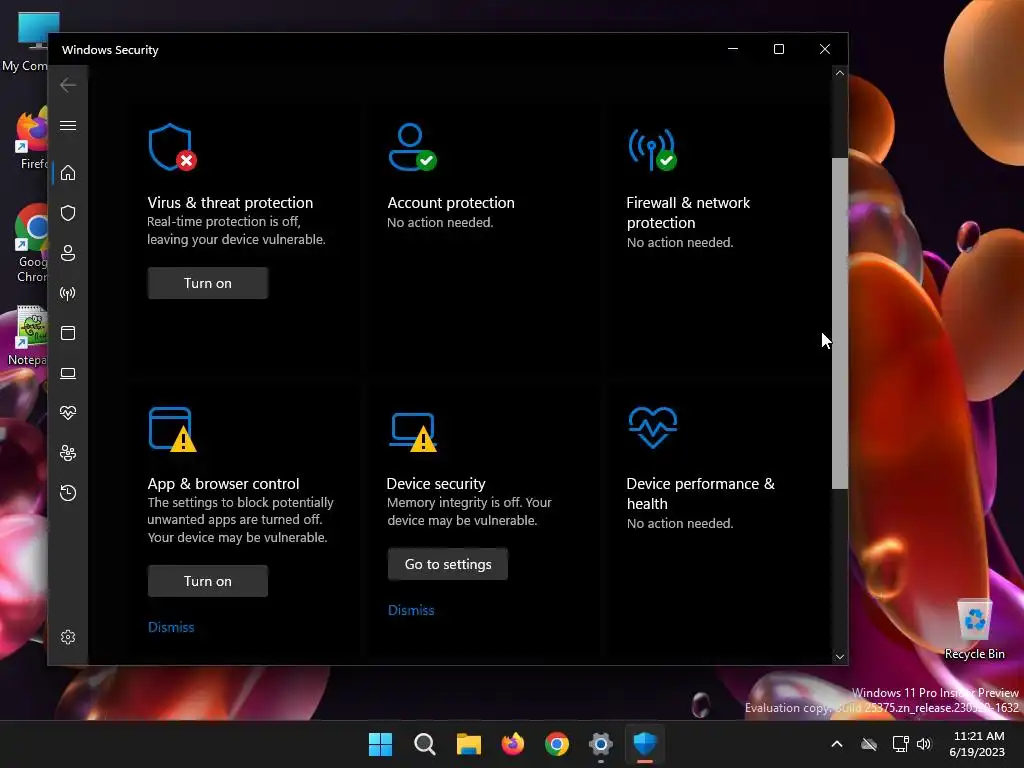Screen dimensions: 1024x768
Task: Show hidden system tray icons
Action: pos(837,744)
